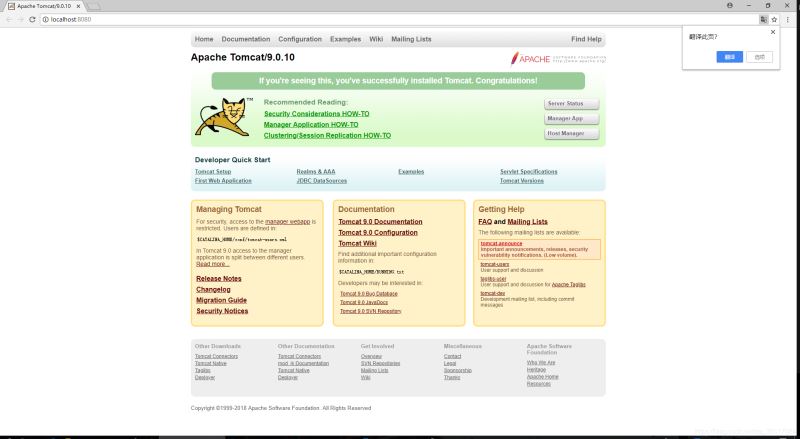Open Security Considerations HOW-TO link
The height and width of the screenshot is (439, 800).
[316, 114]
